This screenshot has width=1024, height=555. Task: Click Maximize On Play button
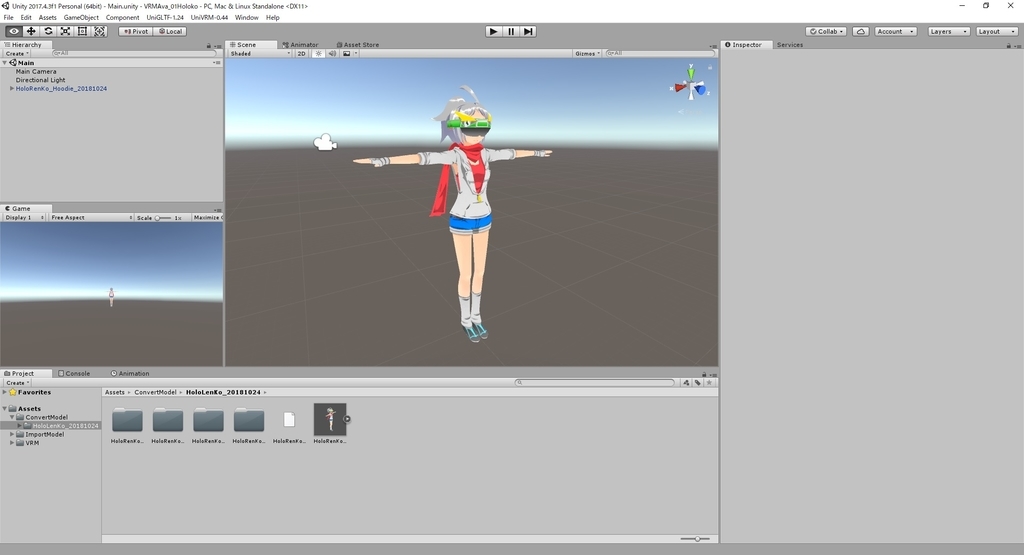coord(207,217)
